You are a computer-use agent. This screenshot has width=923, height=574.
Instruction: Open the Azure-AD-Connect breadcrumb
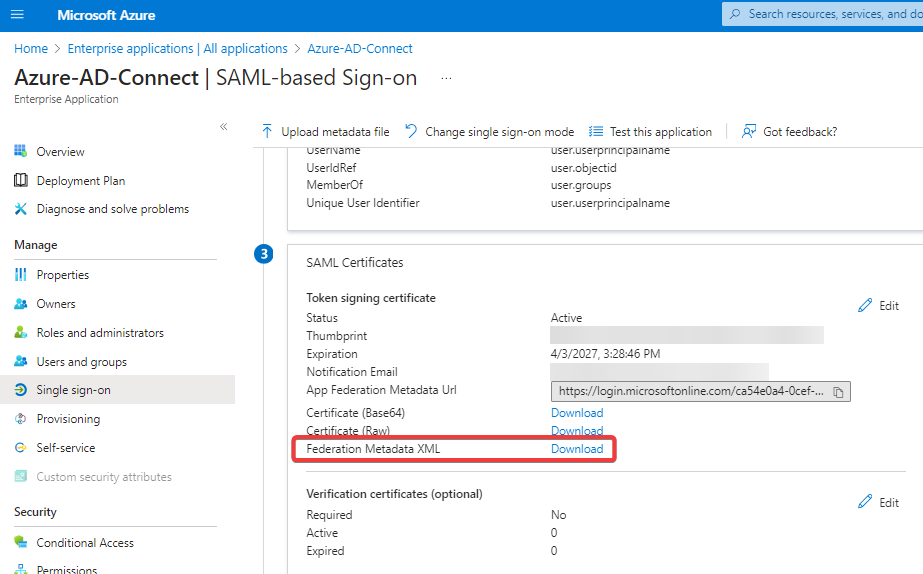tap(360, 48)
